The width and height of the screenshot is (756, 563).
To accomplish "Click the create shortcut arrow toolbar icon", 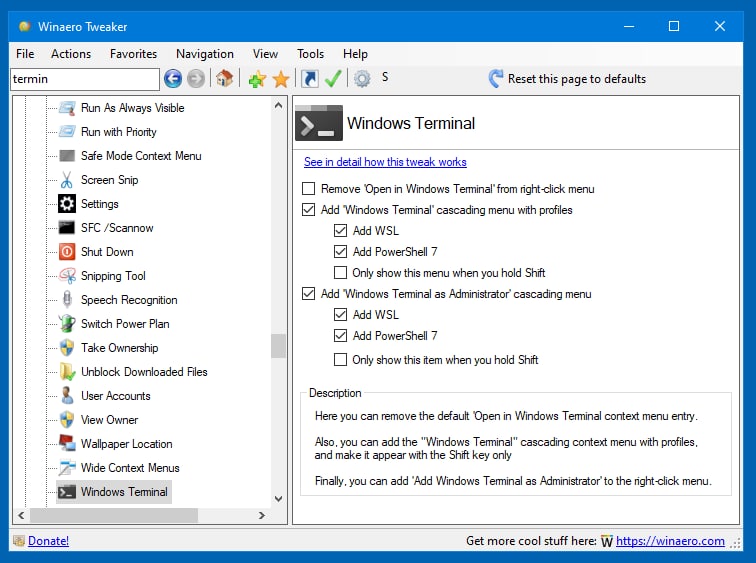I will point(310,79).
